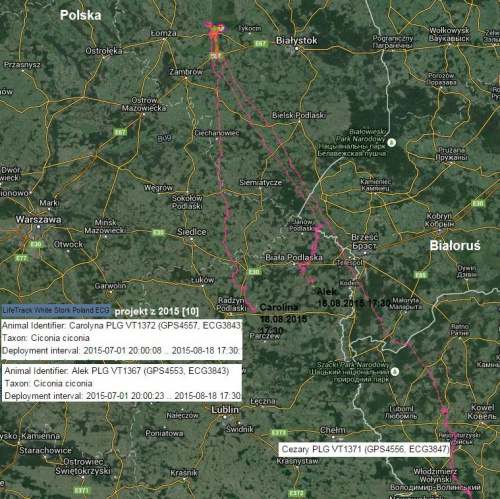
Task: Click the Szacki Park Narodowy tree icon
Action: point(395,371)
